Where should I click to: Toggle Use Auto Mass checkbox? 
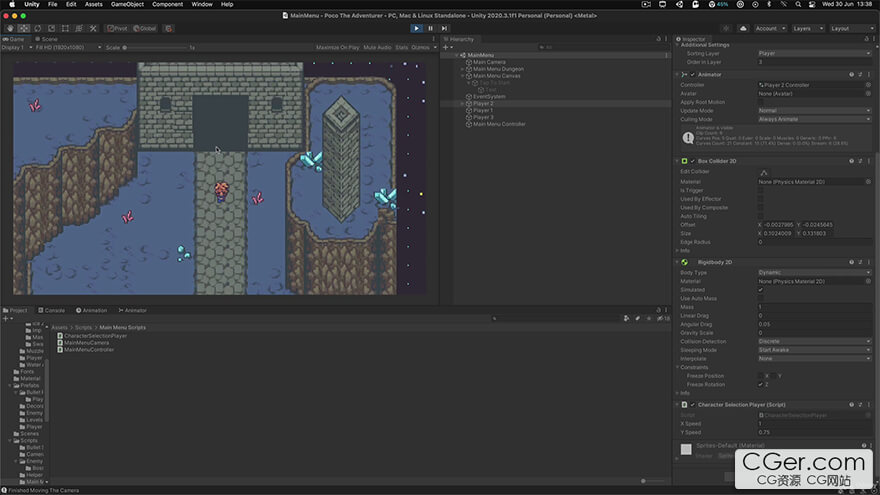(x=761, y=299)
